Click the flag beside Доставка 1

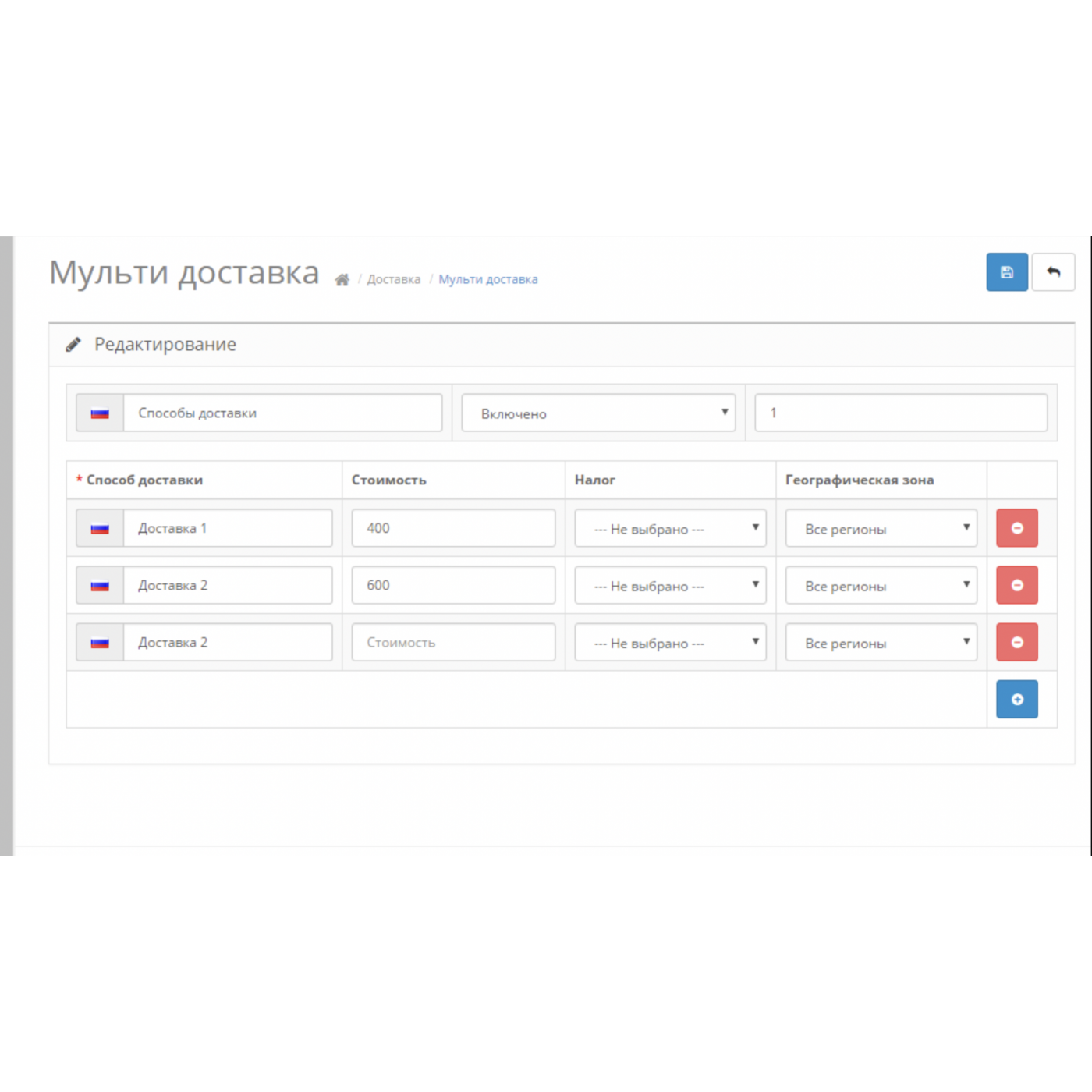(x=100, y=528)
